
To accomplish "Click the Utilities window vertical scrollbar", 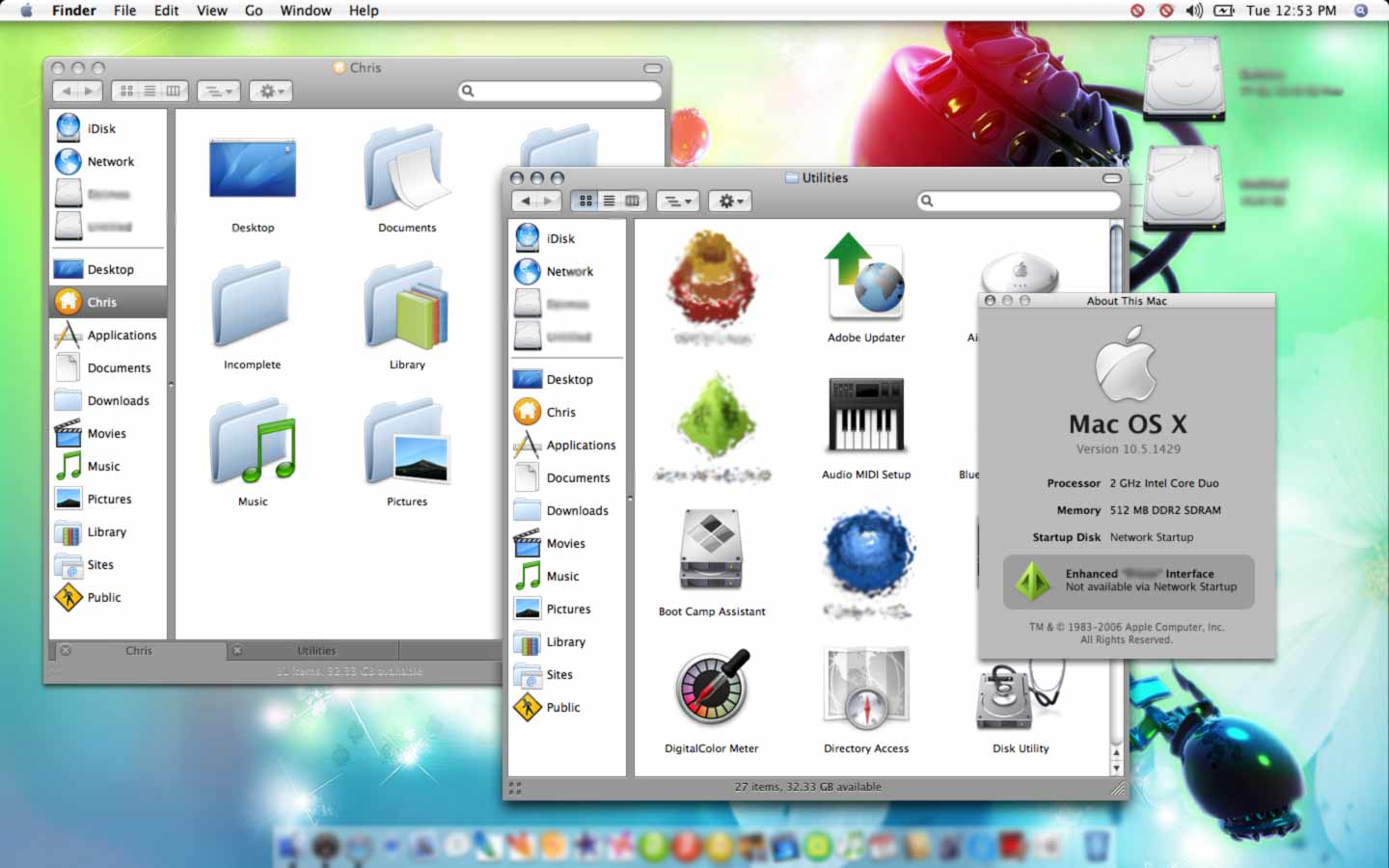I will 1116,482.
